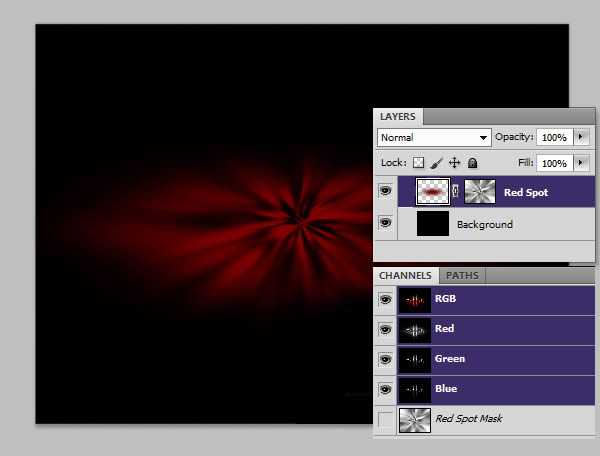
Task: Click the lock image pixels brush icon
Action: click(436, 163)
